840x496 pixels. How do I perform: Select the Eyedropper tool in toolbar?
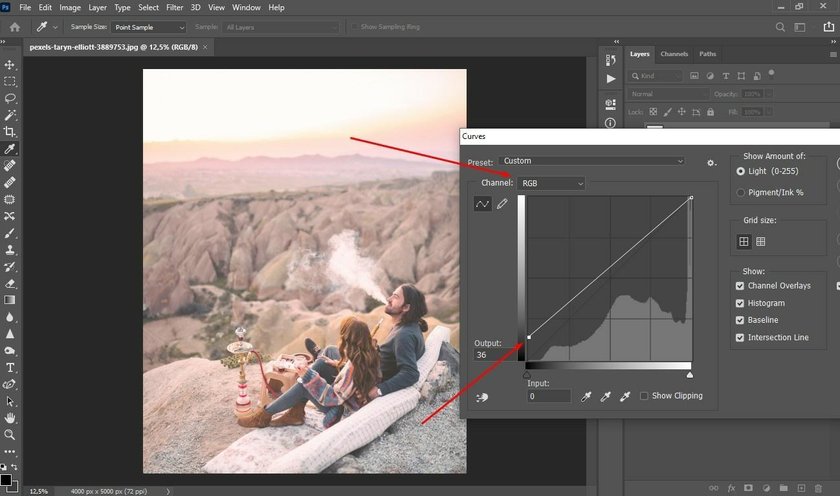(x=10, y=149)
